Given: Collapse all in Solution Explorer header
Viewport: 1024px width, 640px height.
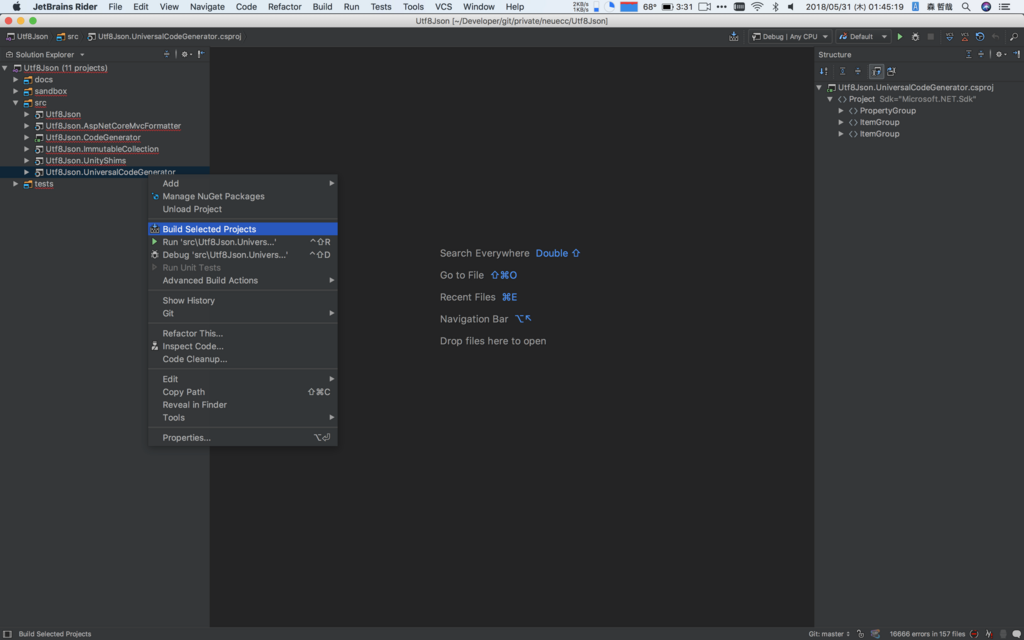Looking at the screenshot, I should pyautogui.click(x=167, y=54).
